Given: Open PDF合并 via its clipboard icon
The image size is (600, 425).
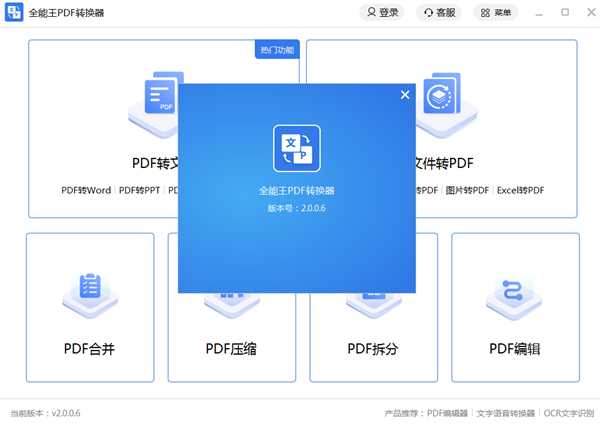Looking at the screenshot, I should coord(90,289).
